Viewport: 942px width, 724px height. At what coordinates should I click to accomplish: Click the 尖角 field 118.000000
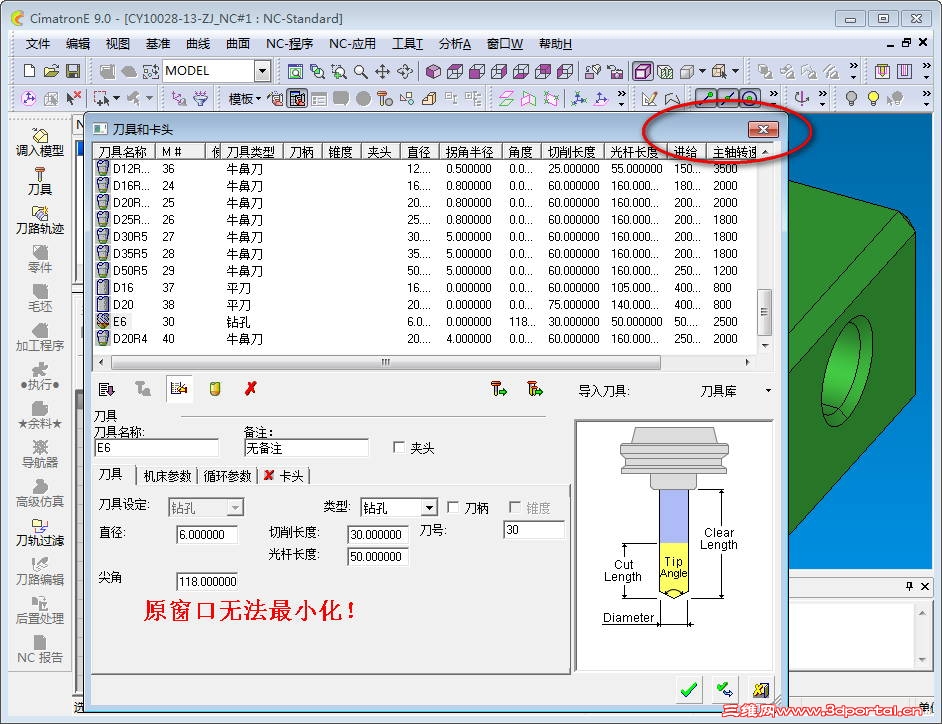click(x=207, y=581)
